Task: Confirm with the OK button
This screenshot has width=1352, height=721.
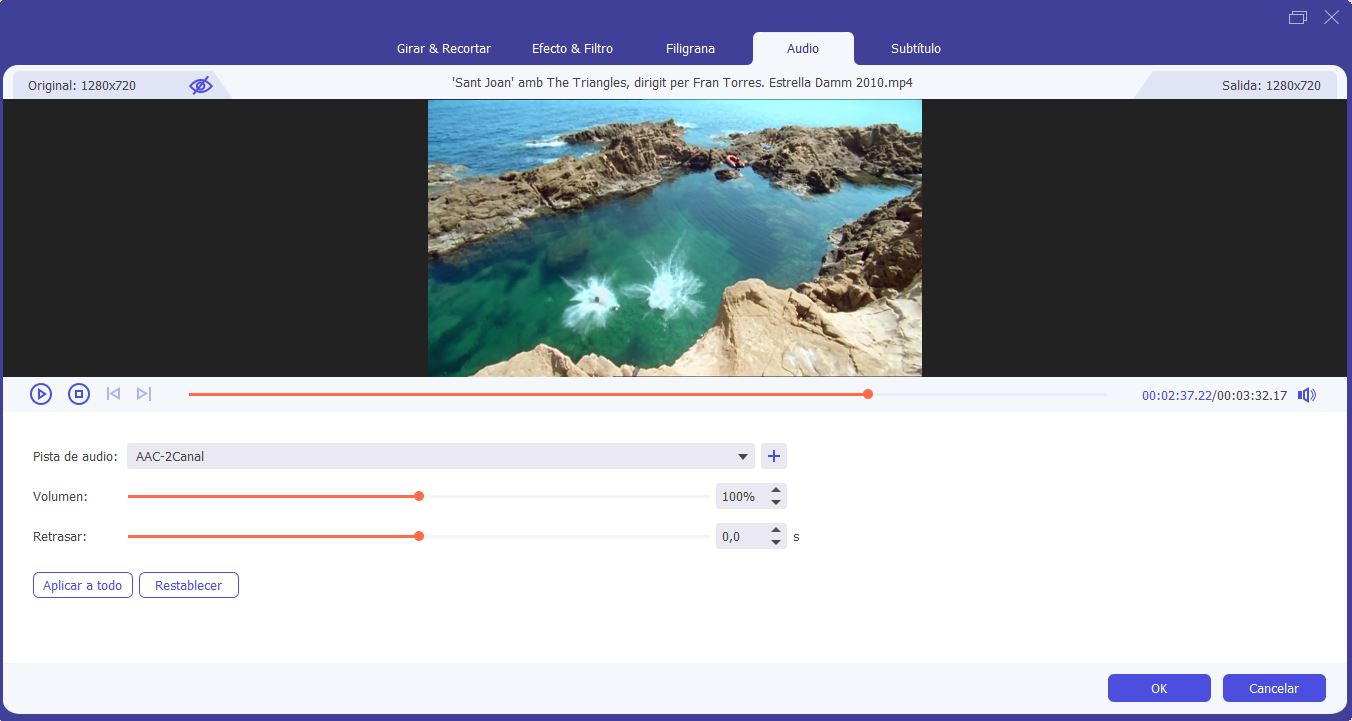Action: pyautogui.click(x=1159, y=688)
